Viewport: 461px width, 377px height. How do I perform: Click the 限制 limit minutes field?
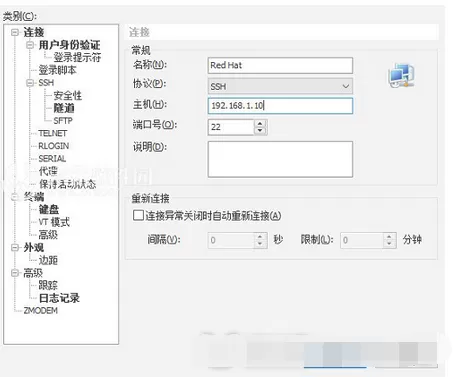point(362,240)
